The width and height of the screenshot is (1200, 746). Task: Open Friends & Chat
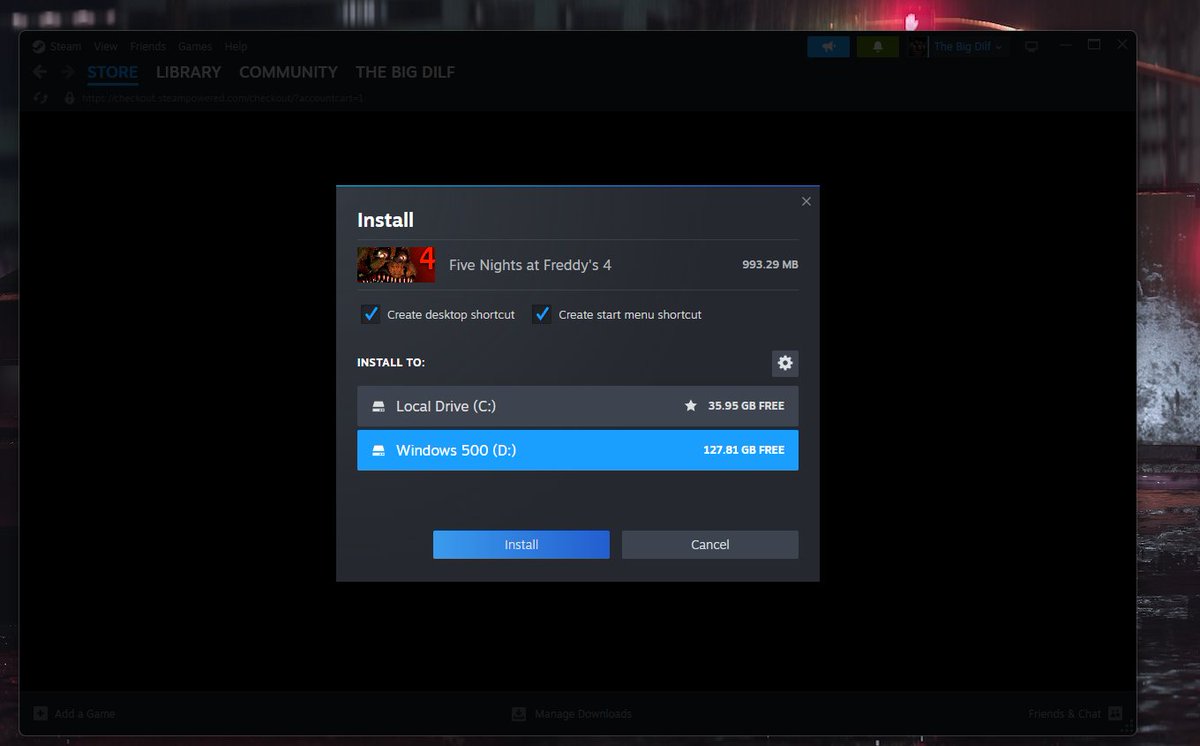[x=1064, y=714]
